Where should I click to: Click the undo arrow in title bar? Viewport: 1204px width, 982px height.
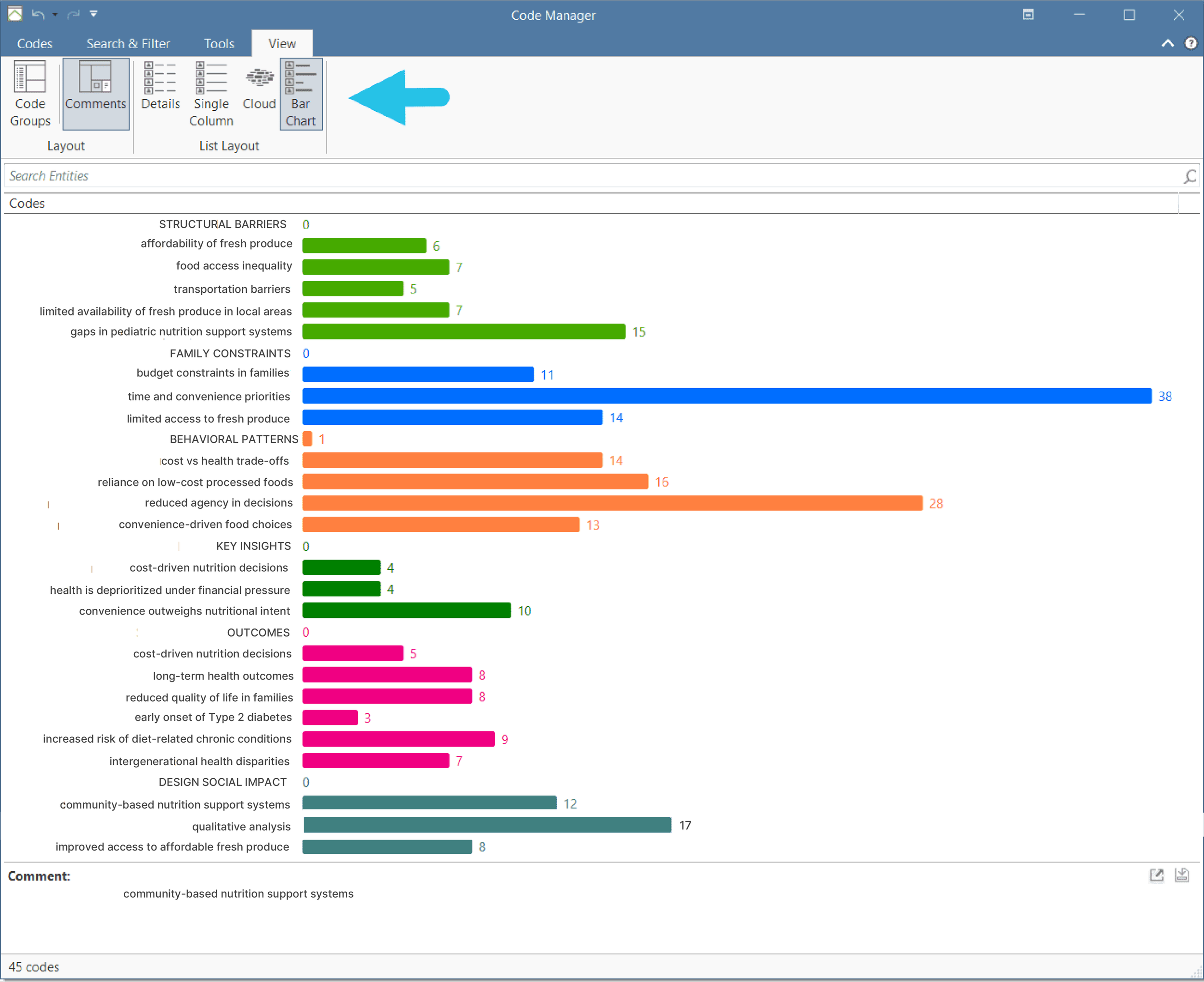(38, 14)
